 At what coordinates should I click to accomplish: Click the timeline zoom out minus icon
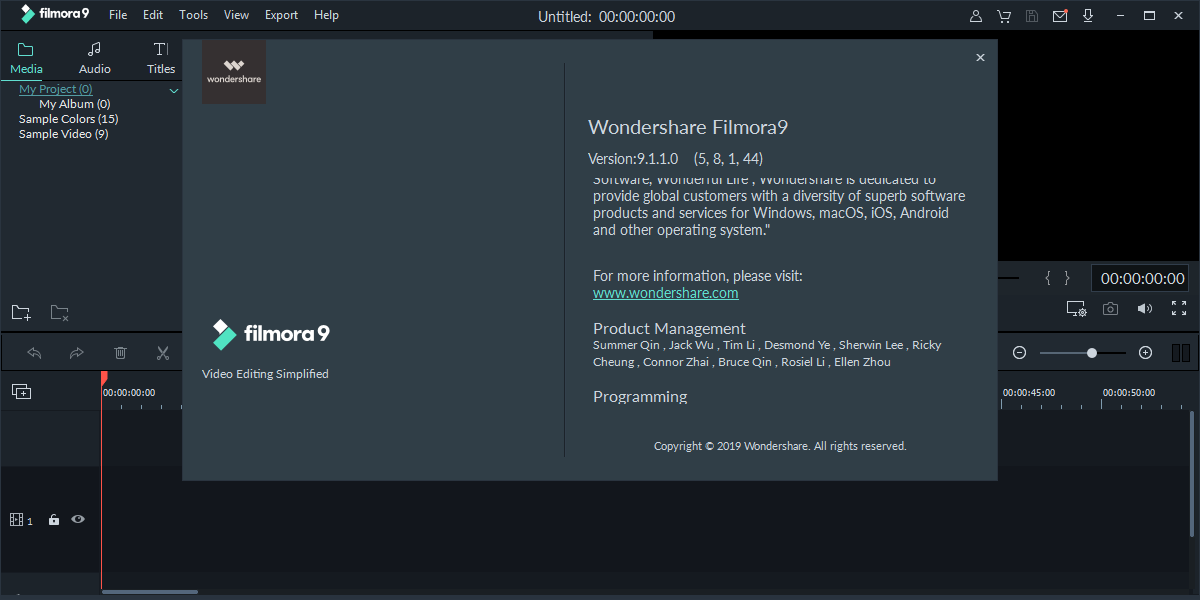click(x=1020, y=353)
